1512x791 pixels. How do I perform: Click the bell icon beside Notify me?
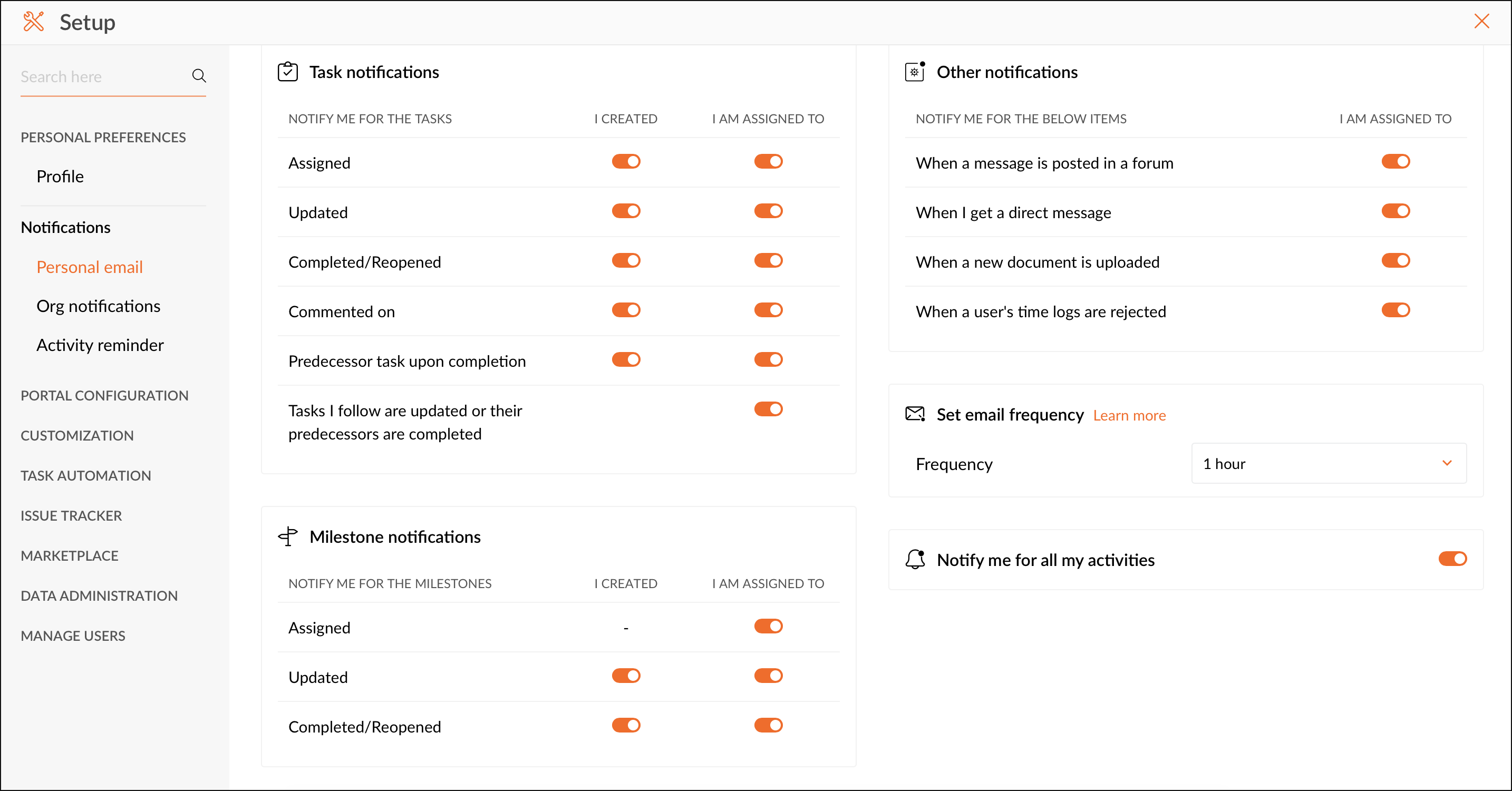click(x=915, y=559)
